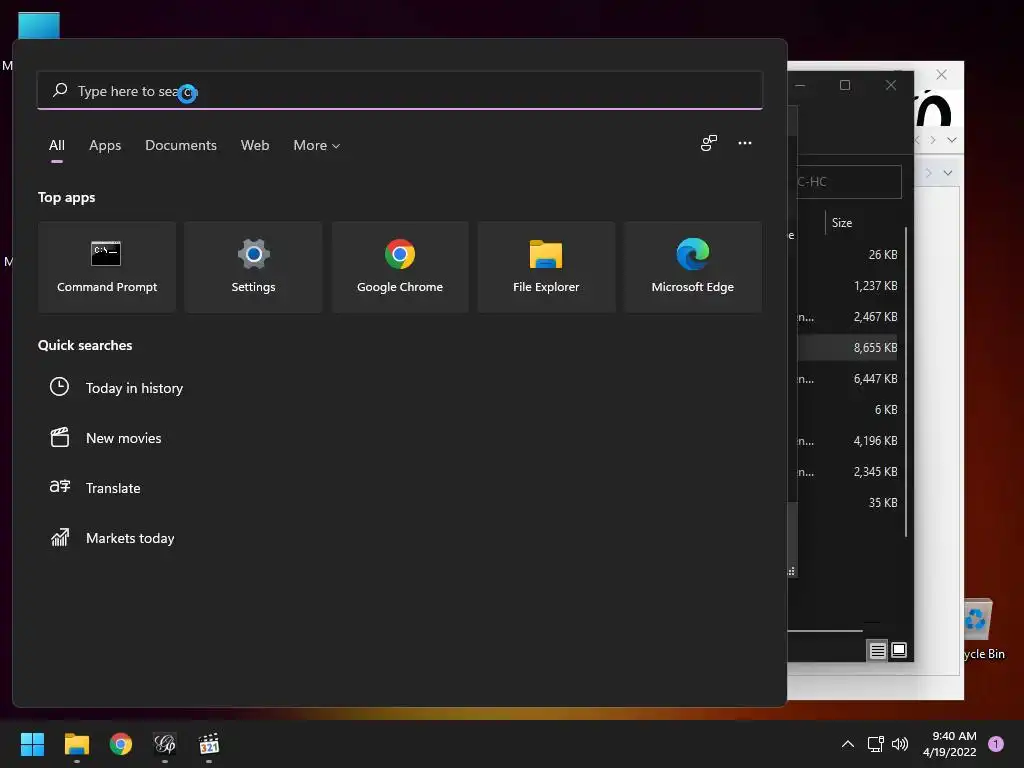This screenshot has width=1024, height=768.
Task: Open the clock and date flyout
Action: click(950, 744)
